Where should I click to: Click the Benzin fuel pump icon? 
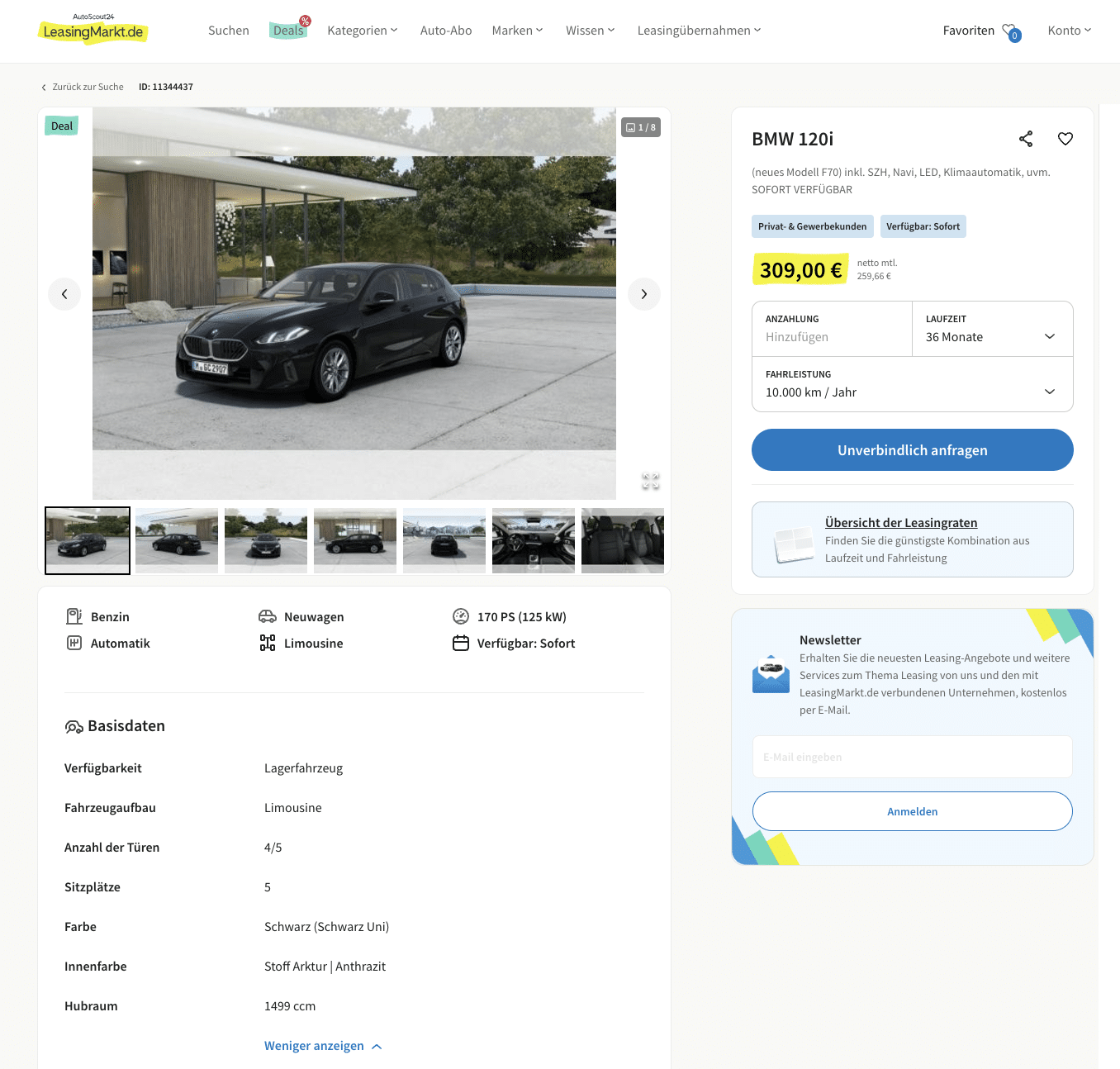tap(74, 616)
